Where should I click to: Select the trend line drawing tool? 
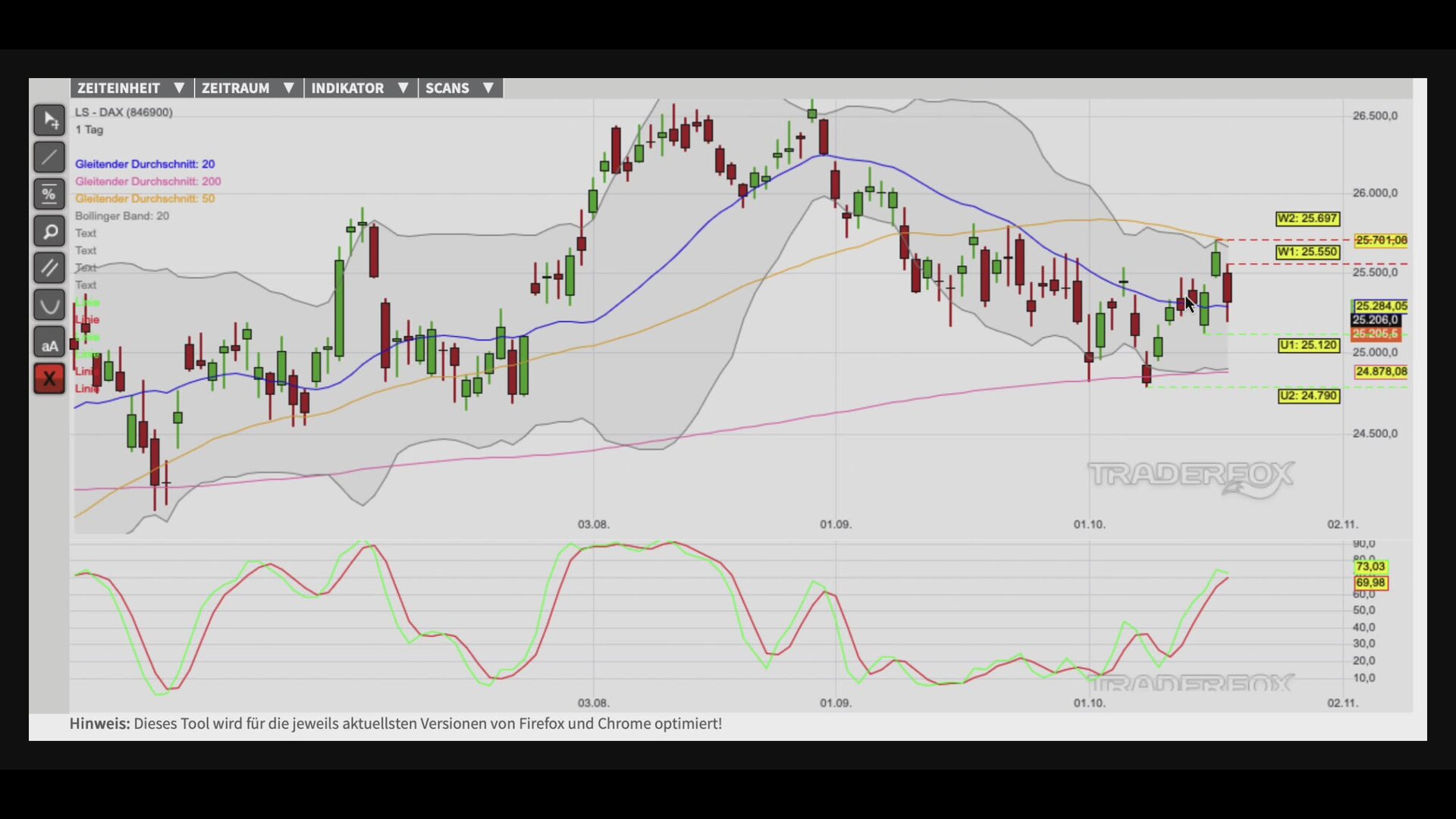tap(49, 157)
